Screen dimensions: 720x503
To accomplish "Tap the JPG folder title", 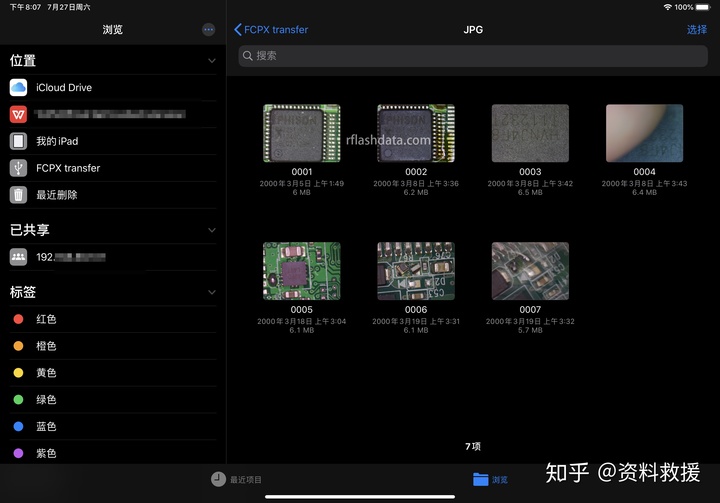I will point(473,30).
